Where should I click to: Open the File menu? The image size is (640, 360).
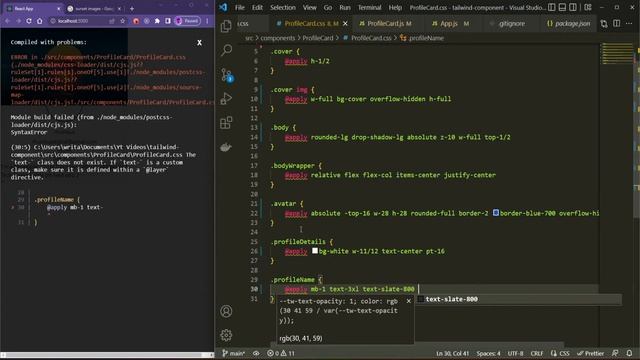pyautogui.click(x=240, y=7)
